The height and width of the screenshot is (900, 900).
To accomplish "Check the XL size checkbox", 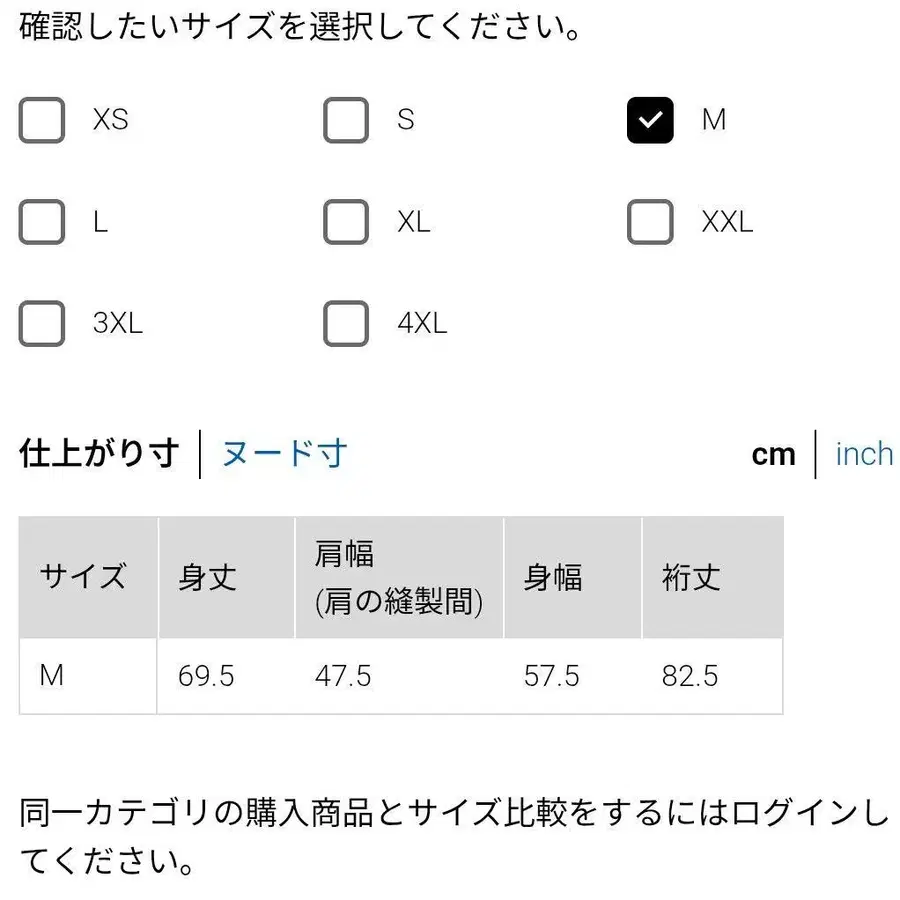I will 345,222.
